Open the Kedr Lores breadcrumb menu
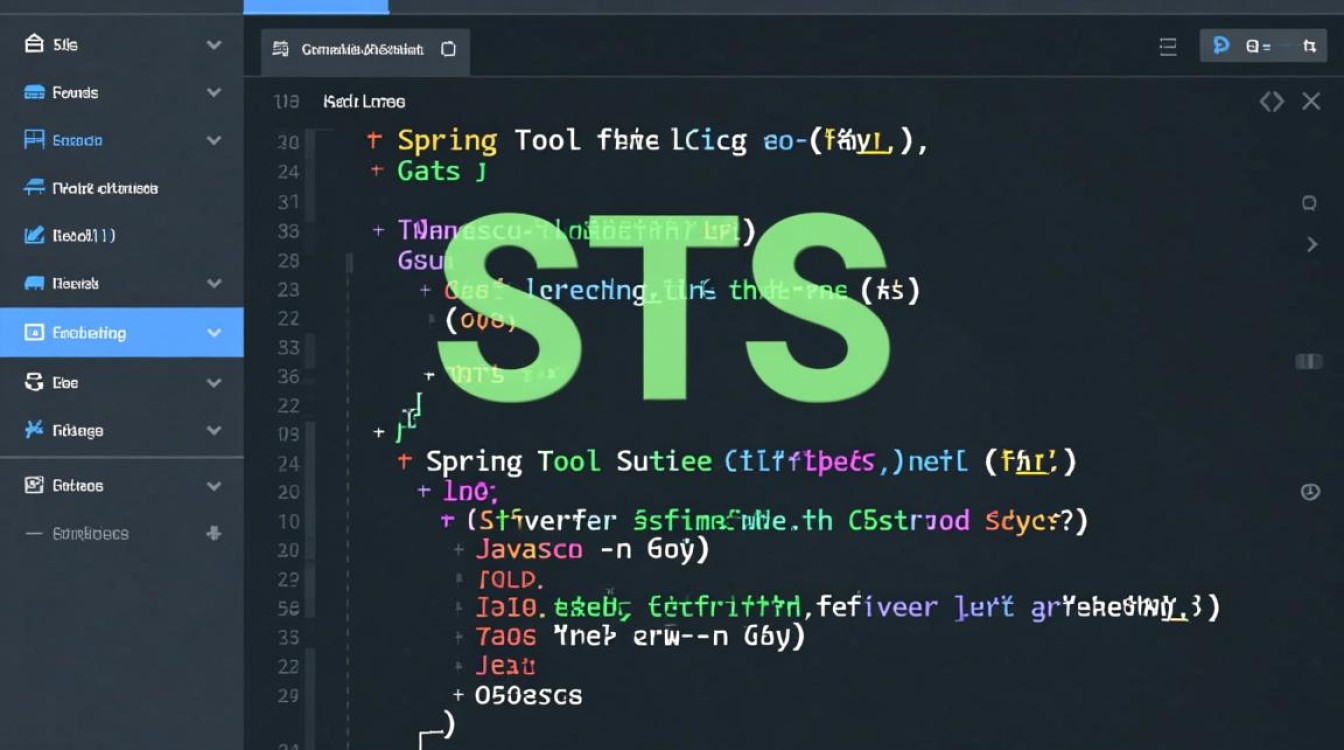1344x750 pixels. [x=363, y=101]
